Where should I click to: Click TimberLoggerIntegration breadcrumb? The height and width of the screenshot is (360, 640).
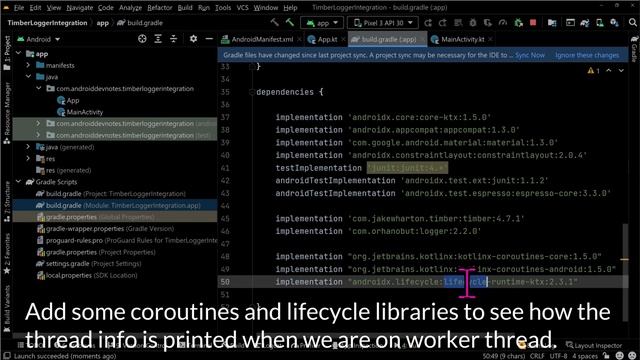click(47, 23)
